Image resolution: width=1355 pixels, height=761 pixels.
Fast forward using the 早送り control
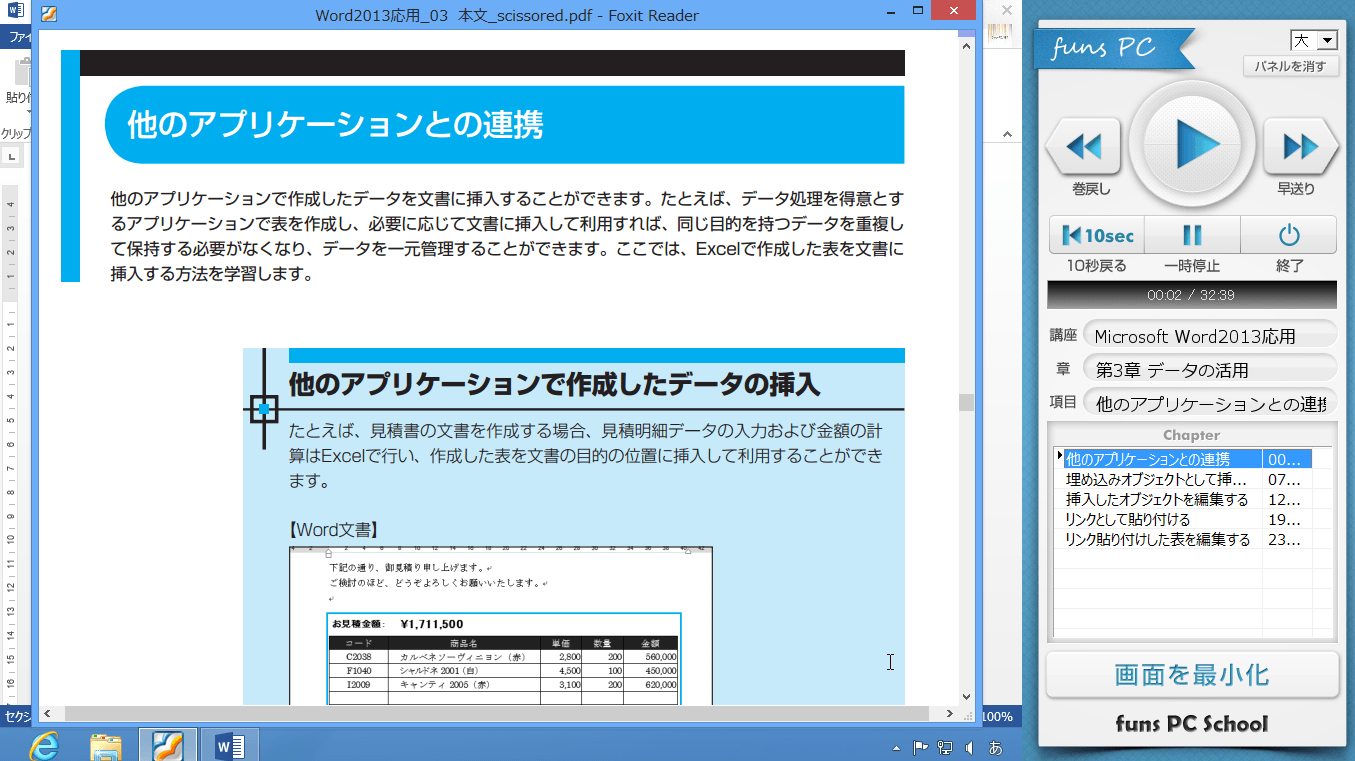pyautogui.click(x=1302, y=146)
